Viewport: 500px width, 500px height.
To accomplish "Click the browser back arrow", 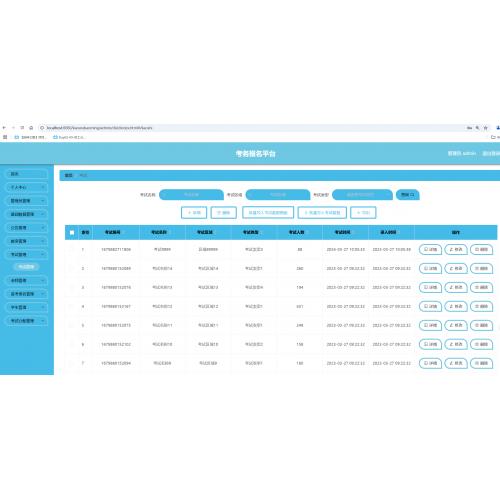I will point(4,128).
